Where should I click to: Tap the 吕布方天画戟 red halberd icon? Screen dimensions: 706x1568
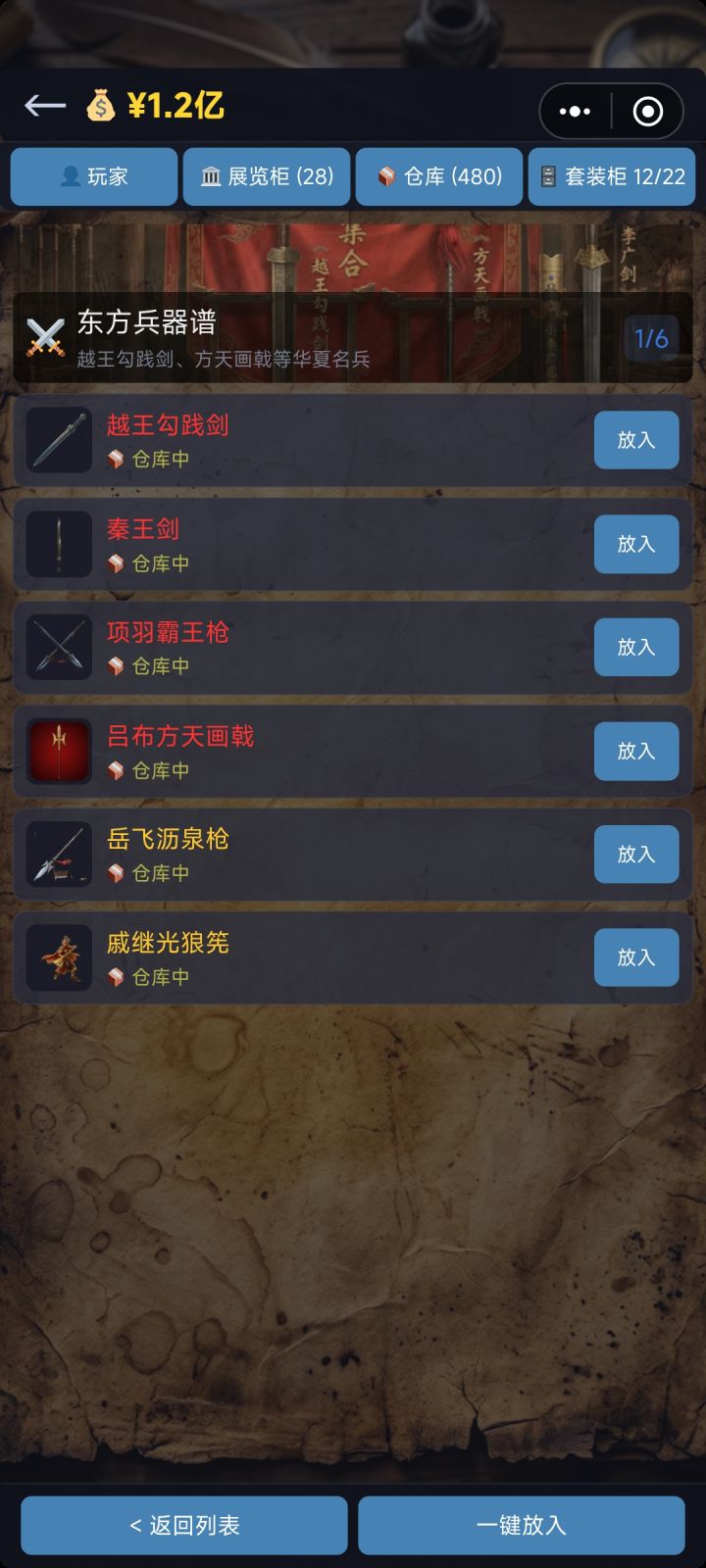click(x=59, y=751)
